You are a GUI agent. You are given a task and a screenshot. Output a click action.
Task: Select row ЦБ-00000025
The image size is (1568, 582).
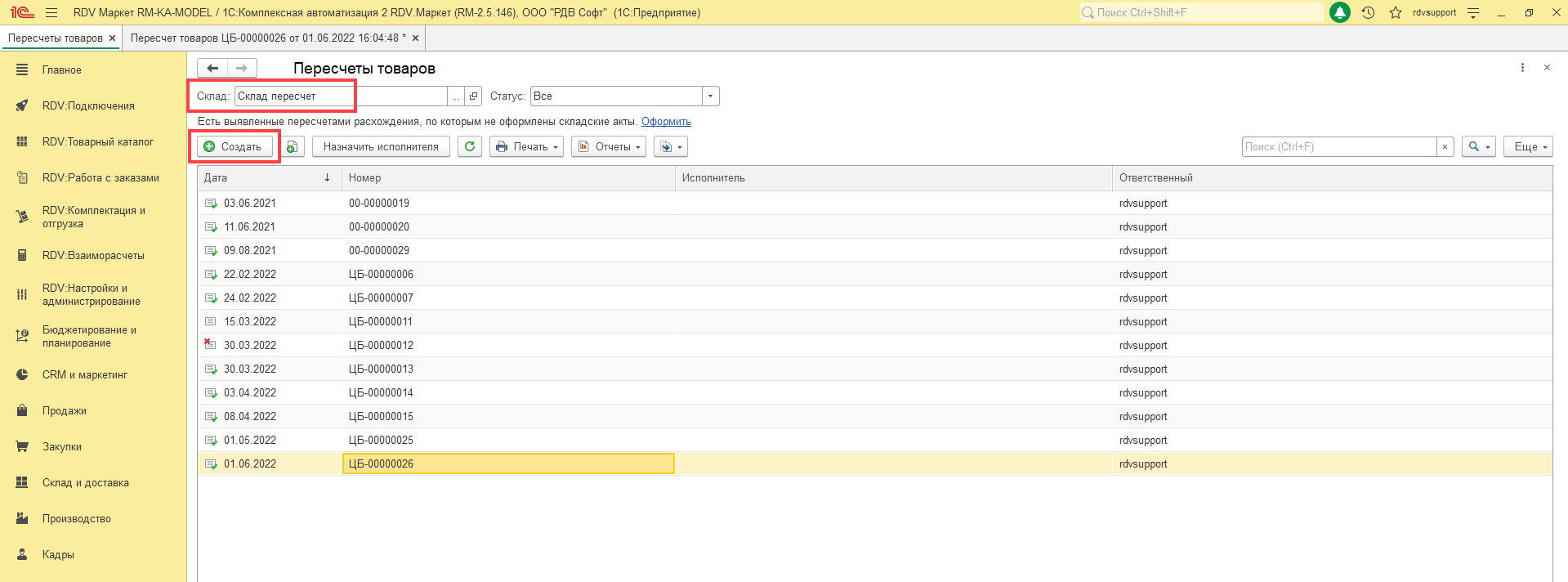[x=874, y=440]
